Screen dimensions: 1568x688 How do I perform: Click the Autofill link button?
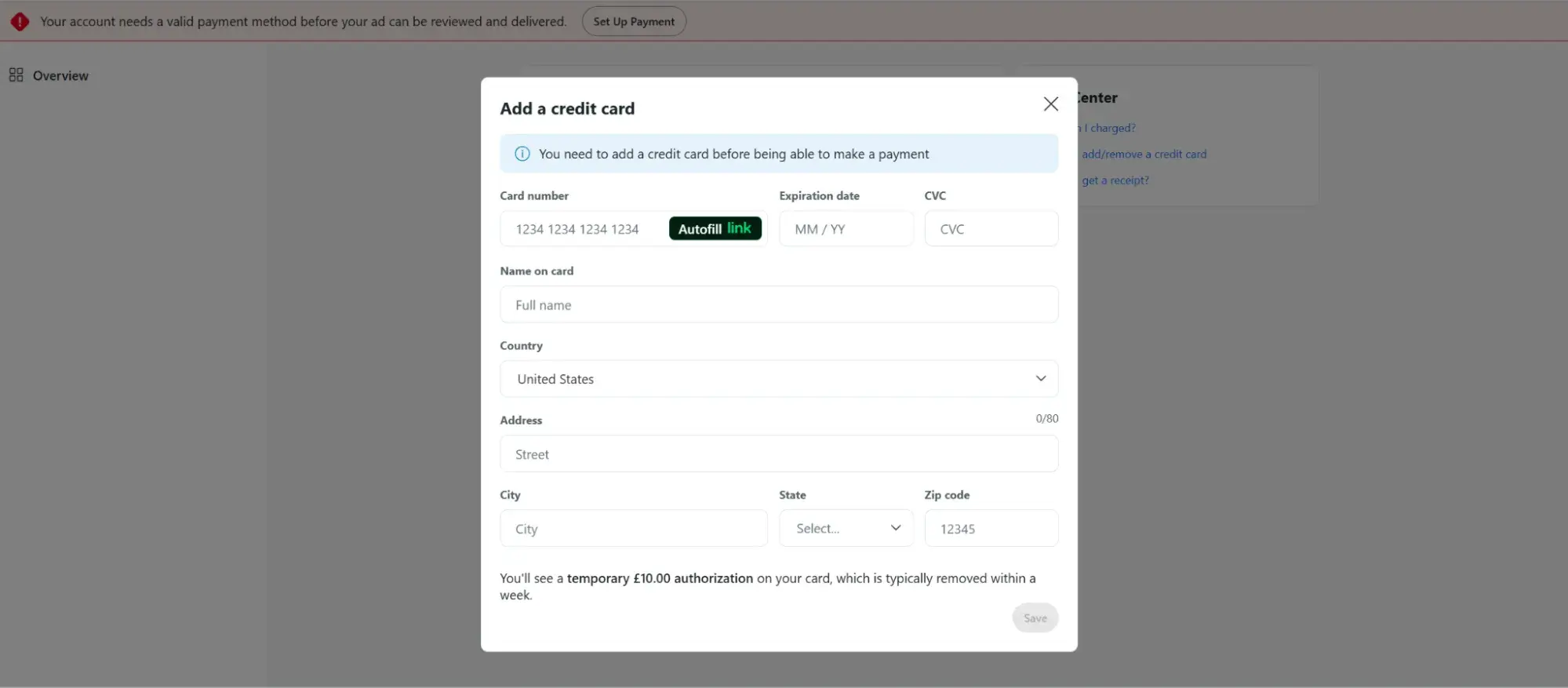coord(715,228)
